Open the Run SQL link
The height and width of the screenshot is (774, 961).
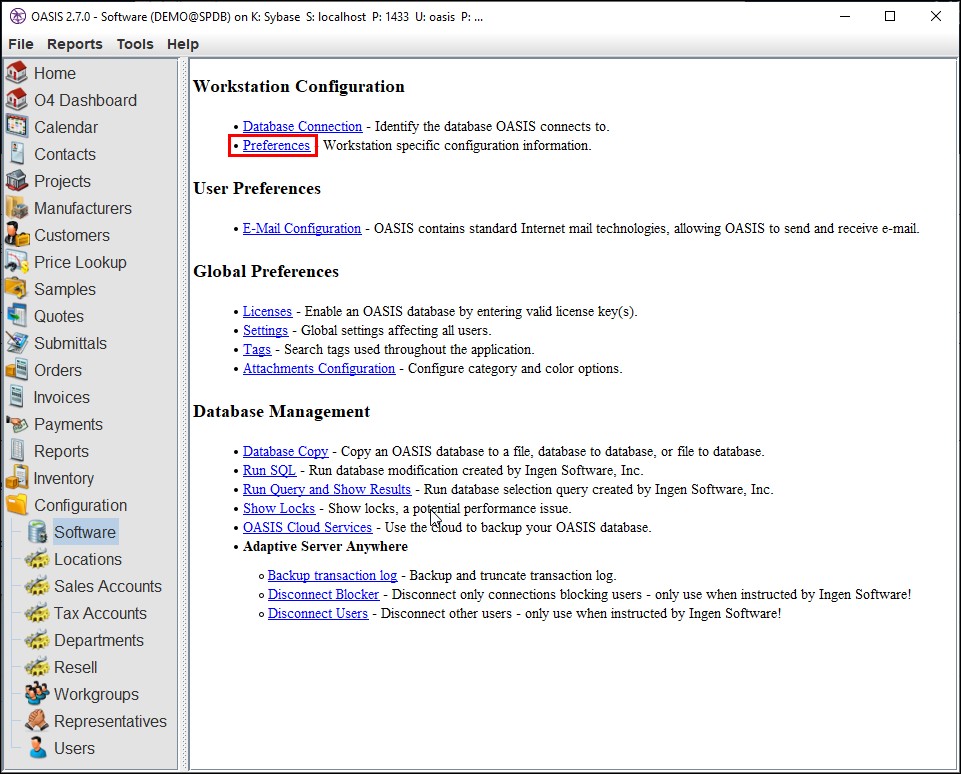(270, 470)
